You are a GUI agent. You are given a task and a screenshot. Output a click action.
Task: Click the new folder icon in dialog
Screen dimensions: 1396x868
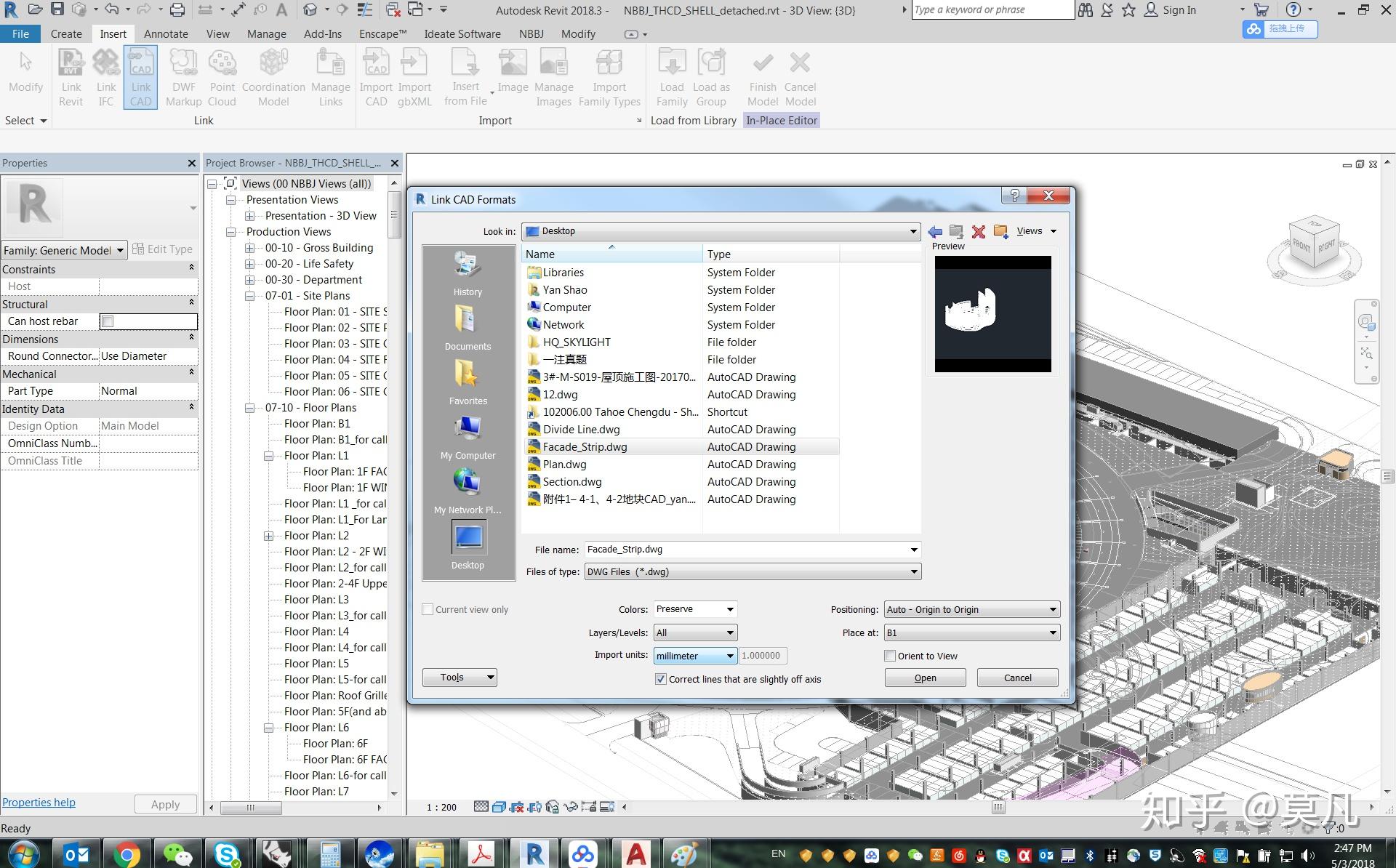pos(1000,232)
